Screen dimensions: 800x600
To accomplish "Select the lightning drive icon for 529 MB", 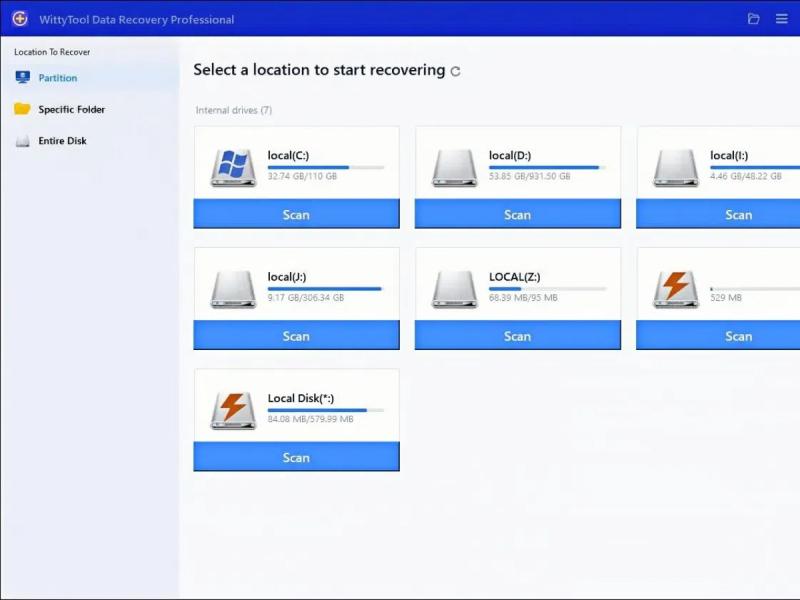I will pyautogui.click(x=676, y=289).
